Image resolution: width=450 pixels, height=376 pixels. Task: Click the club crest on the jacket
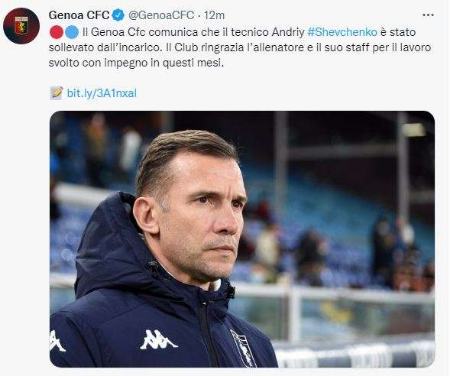tap(243, 348)
